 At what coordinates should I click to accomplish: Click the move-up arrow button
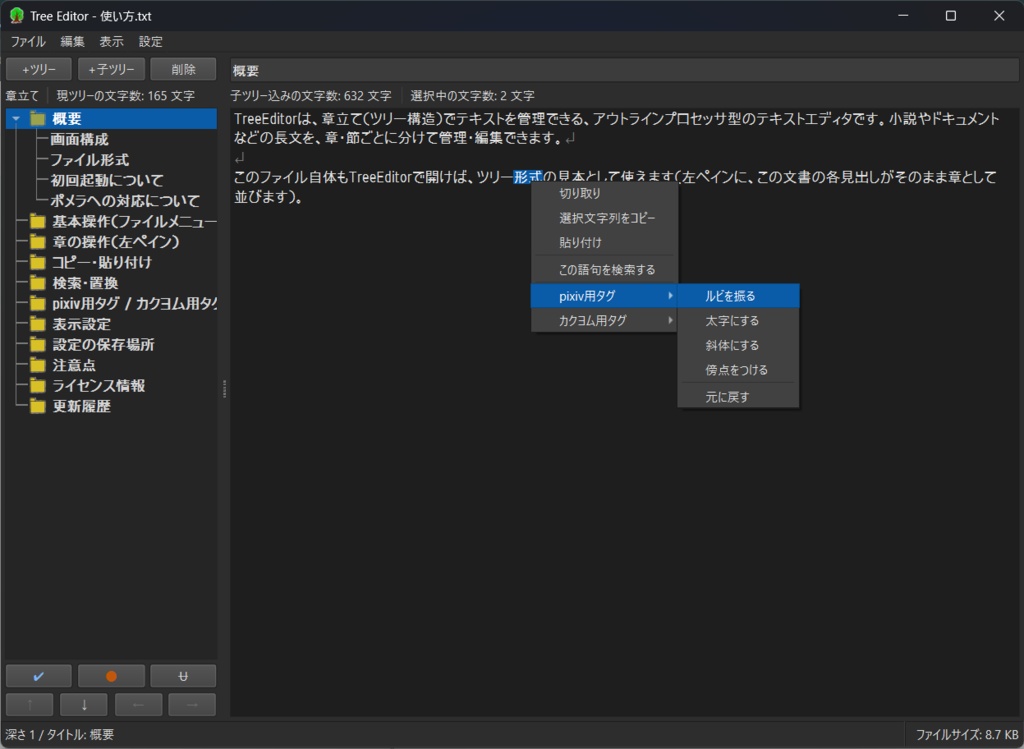click(30, 705)
